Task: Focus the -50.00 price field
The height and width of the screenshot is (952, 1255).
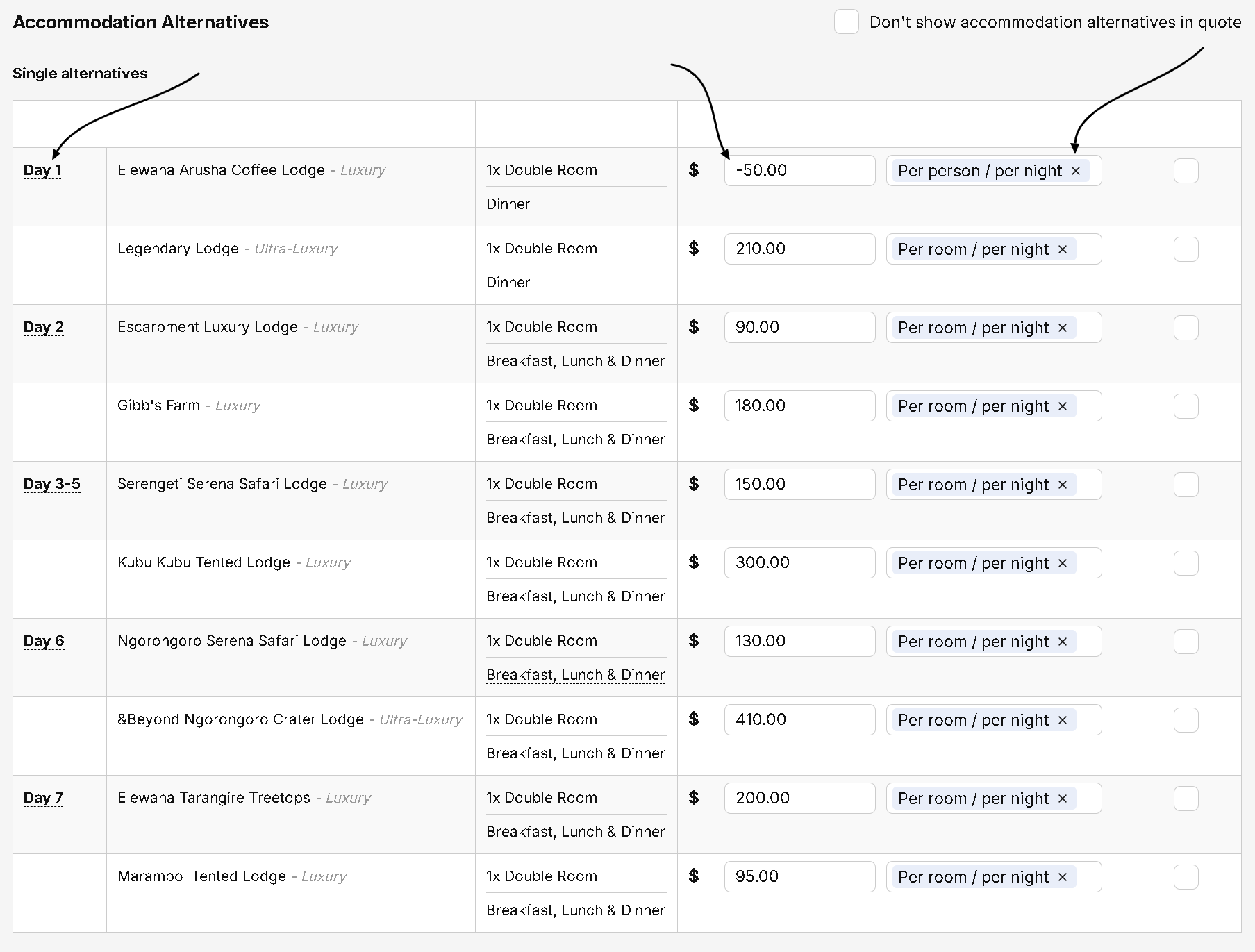Action: coord(799,171)
